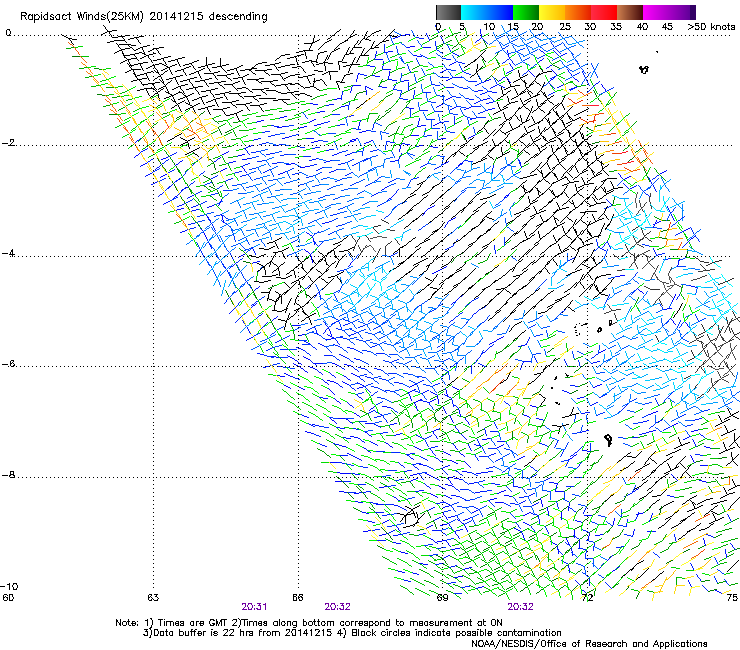Image resolution: width=740 pixels, height=650 pixels.
Task: Click the black contamination circle in the upper-right corner
Action: pyautogui.click(x=644, y=70)
